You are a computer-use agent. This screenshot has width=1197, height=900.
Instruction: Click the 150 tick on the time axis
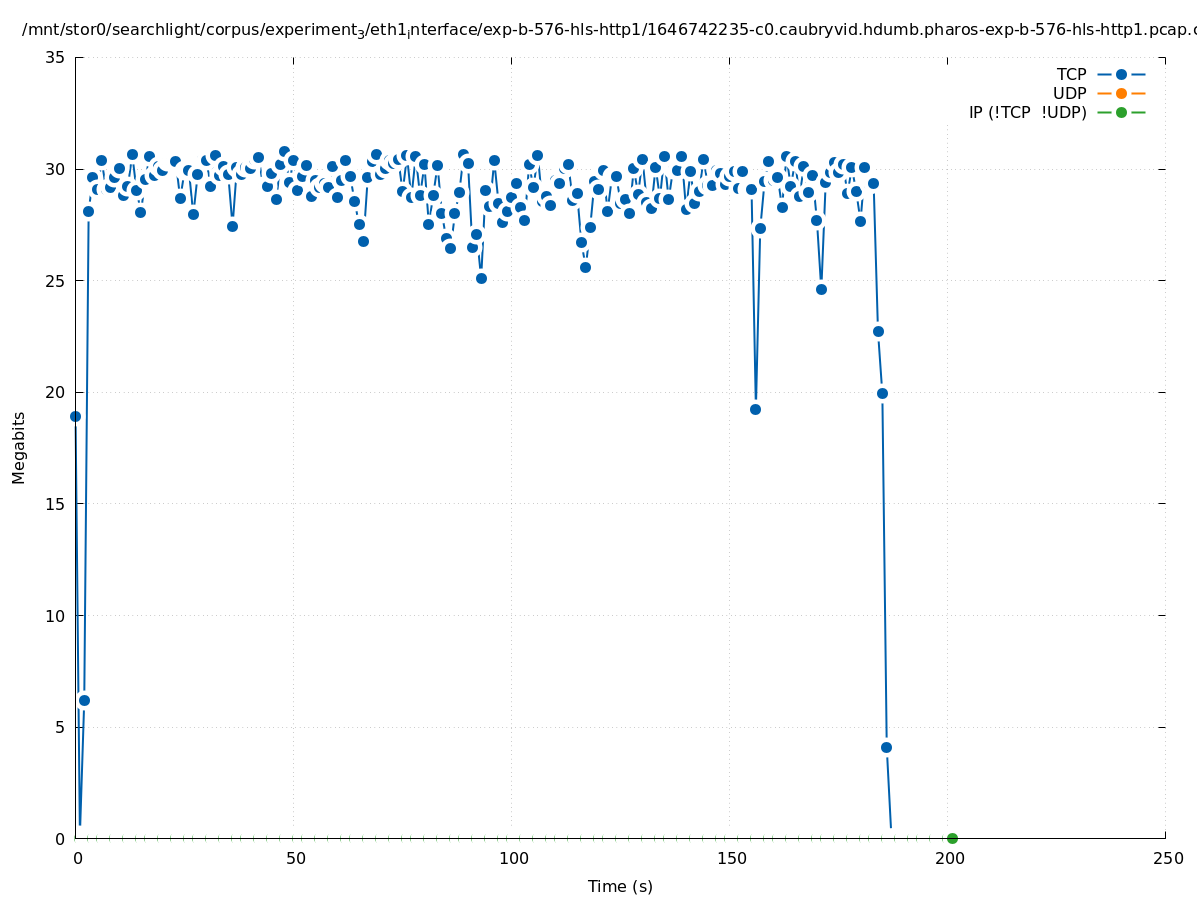pyautogui.click(x=730, y=858)
